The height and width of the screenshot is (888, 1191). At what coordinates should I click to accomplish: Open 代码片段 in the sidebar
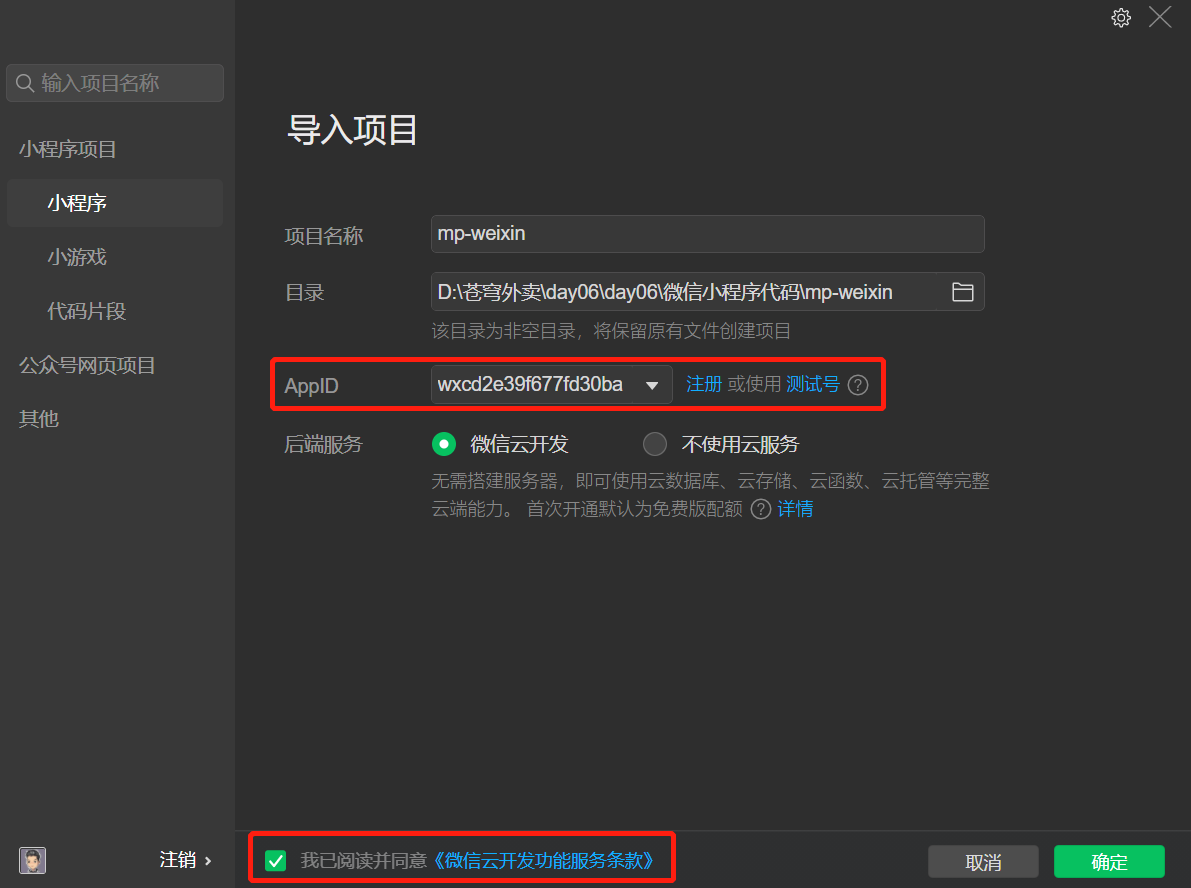[87, 311]
